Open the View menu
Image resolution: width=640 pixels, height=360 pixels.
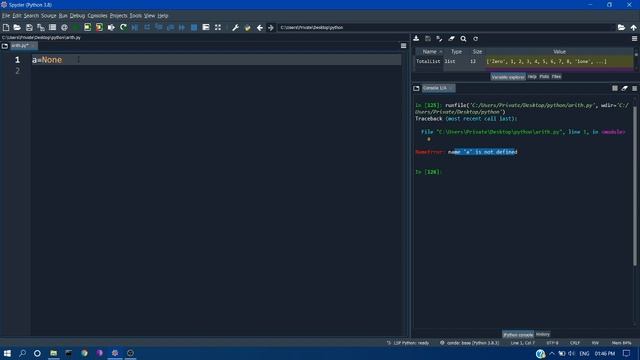[x=149, y=16]
